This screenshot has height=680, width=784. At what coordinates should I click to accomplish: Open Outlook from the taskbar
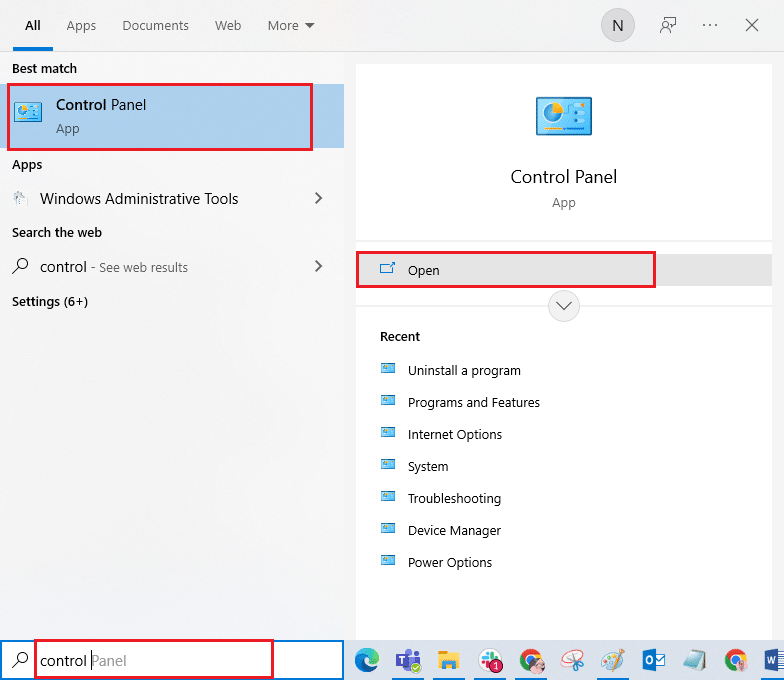click(654, 660)
